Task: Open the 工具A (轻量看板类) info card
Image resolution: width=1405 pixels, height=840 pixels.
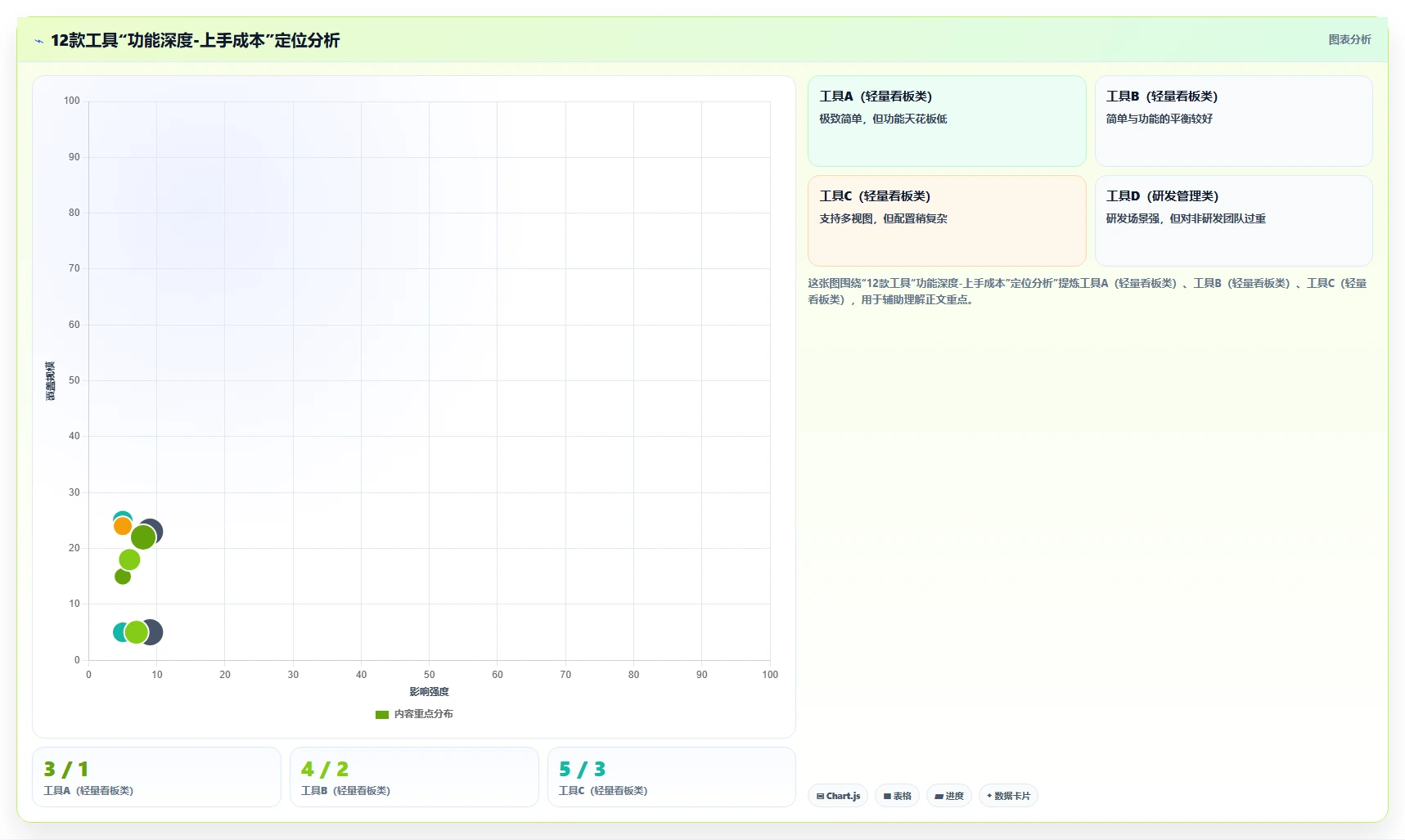Action: coord(947,121)
